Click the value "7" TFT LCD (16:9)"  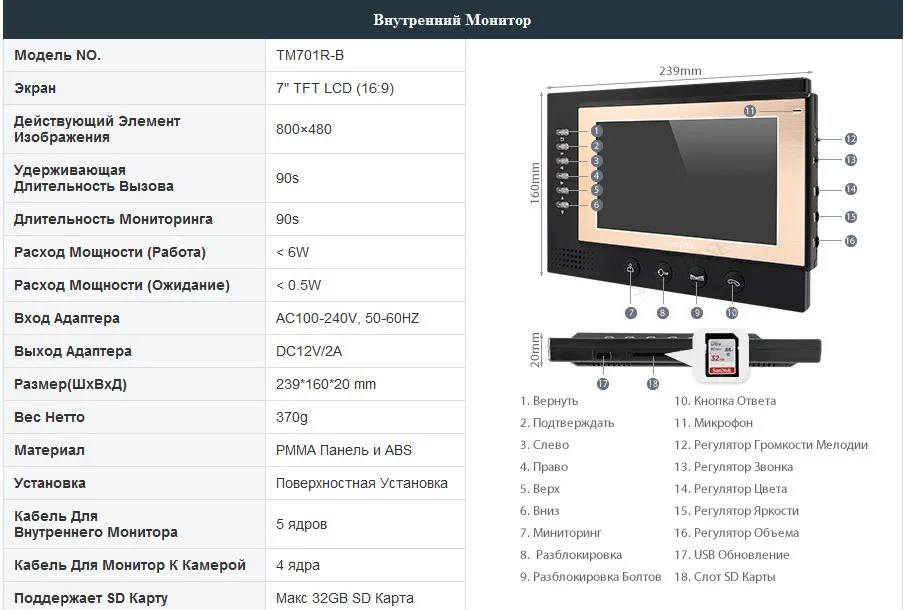335,88
